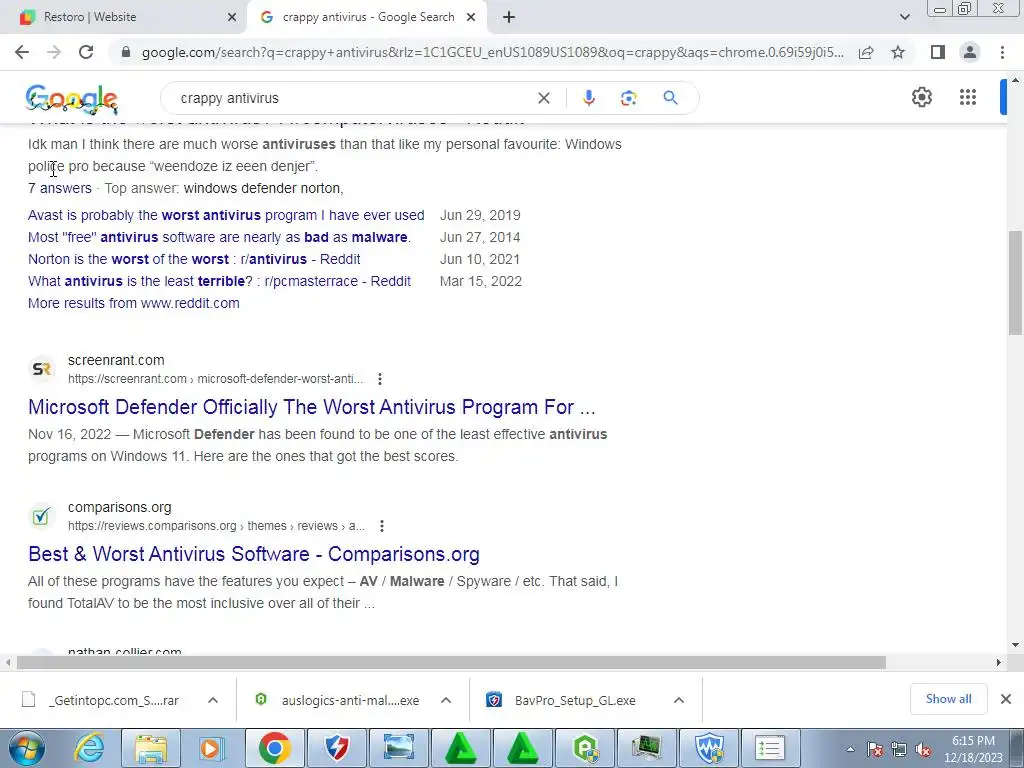This screenshot has height=768, width=1024.
Task: Click the vertical page scrollbar thumb
Action: 1014,282
